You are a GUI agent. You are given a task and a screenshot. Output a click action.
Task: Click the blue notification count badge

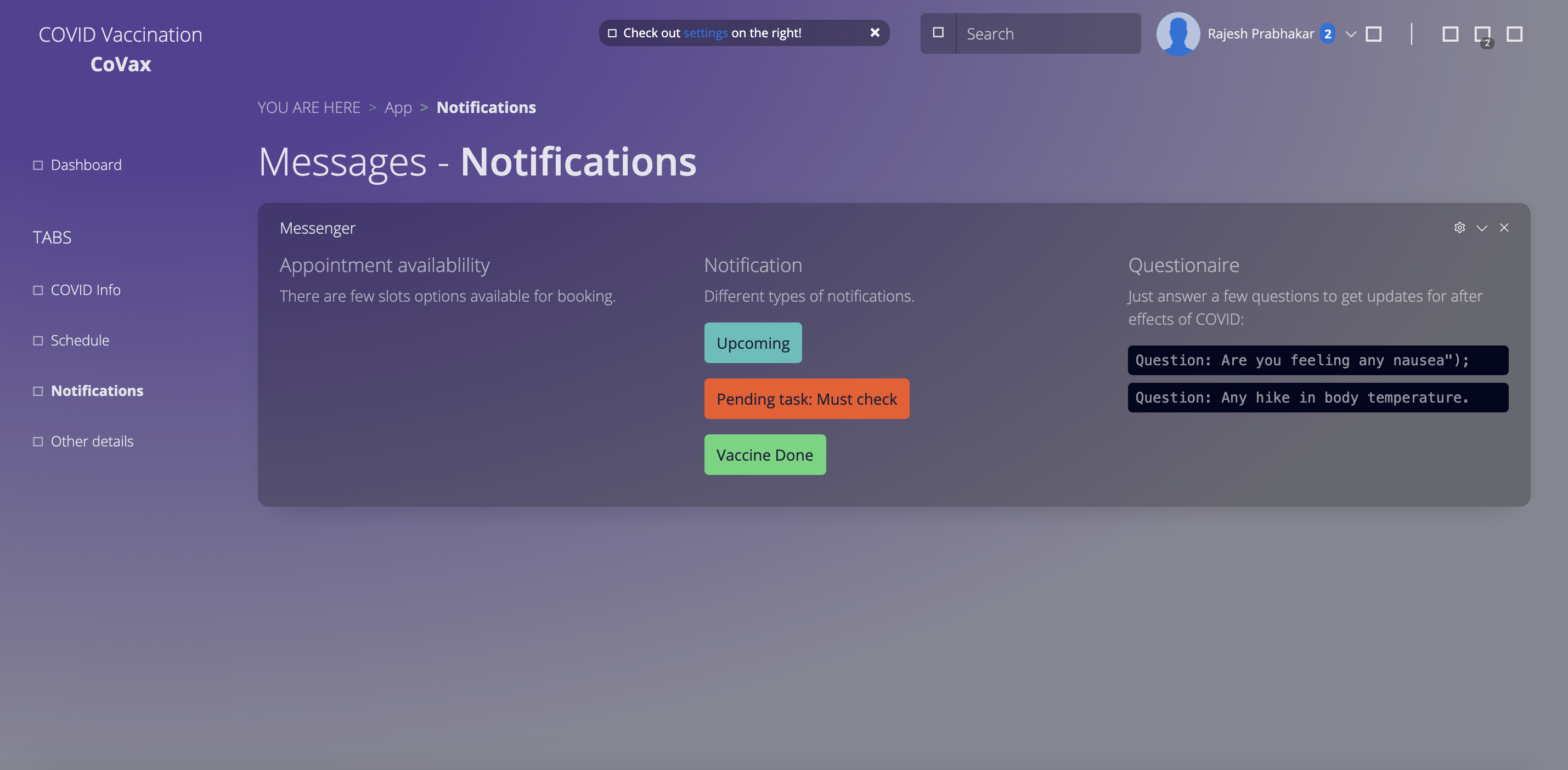[1328, 34]
